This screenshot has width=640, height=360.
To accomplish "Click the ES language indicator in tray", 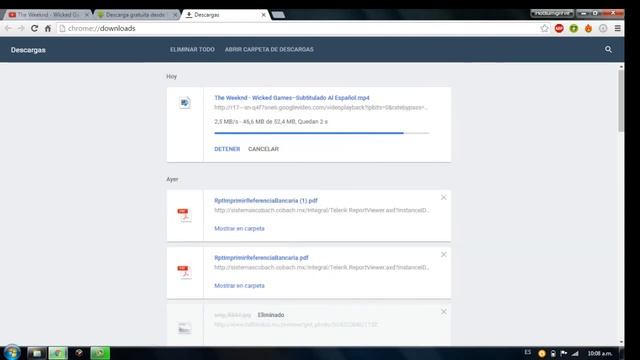I will click(x=528, y=352).
